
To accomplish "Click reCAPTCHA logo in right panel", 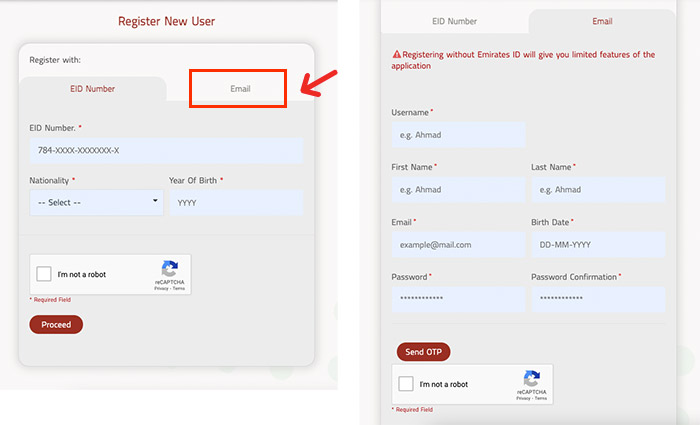I will tap(532, 379).
